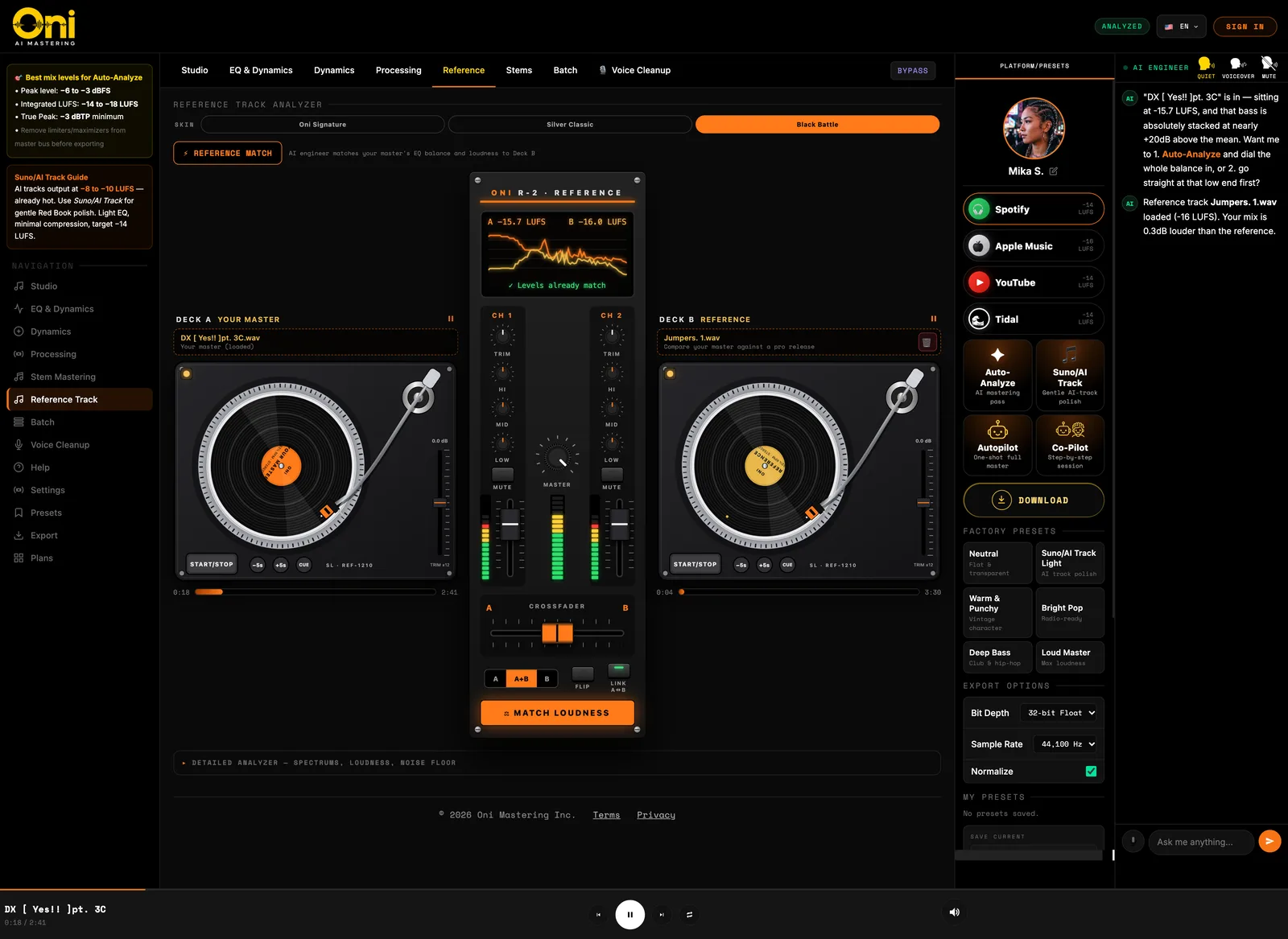Go to Stem Mastering in the sidebar

point(80,377)
